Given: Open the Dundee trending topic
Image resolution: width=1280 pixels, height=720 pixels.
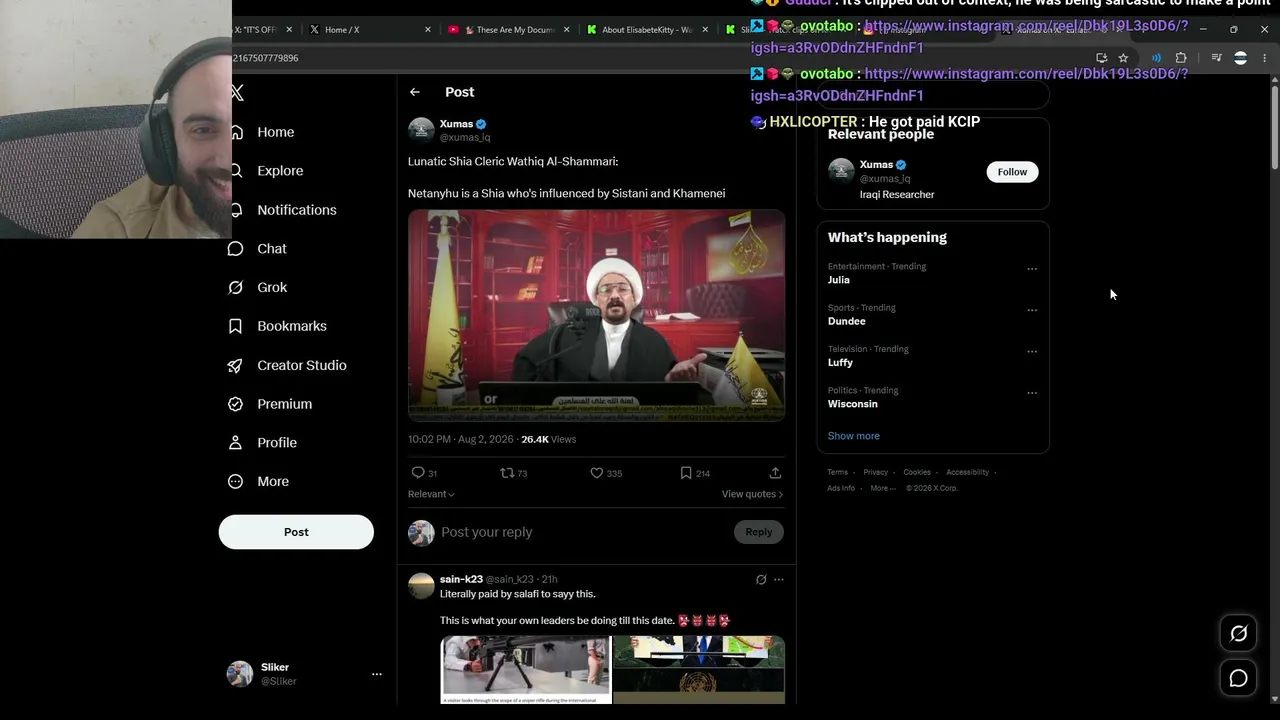Looking at the screenshot, I should [846, 321].
